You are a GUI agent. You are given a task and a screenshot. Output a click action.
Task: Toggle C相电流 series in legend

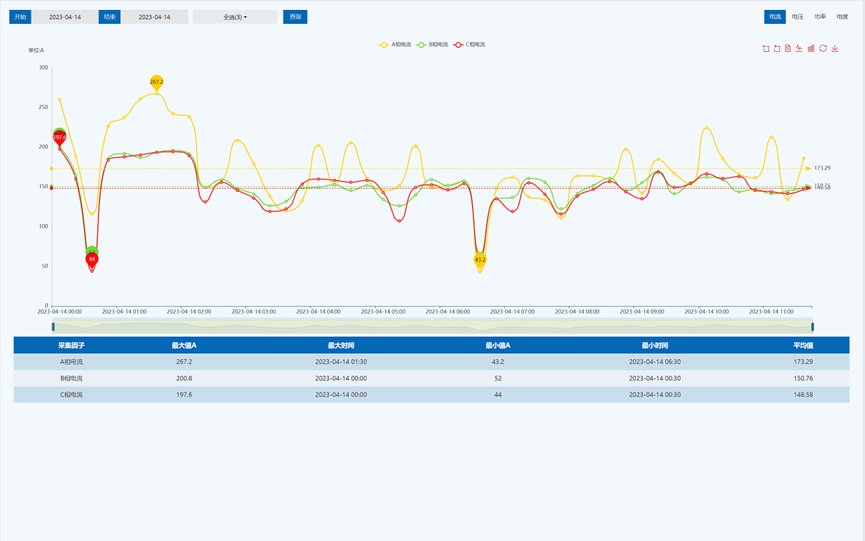[x=469, y=45]
